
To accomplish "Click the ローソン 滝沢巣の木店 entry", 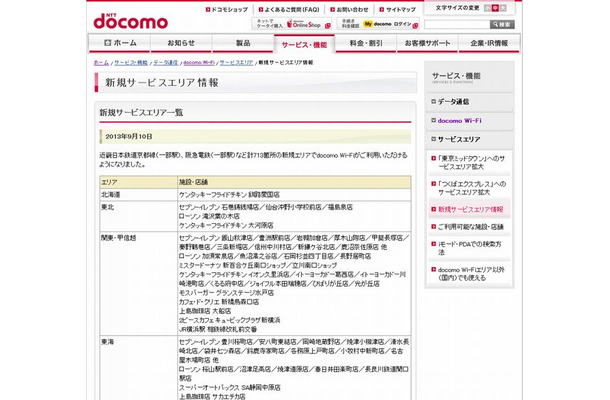I will 209,216.
